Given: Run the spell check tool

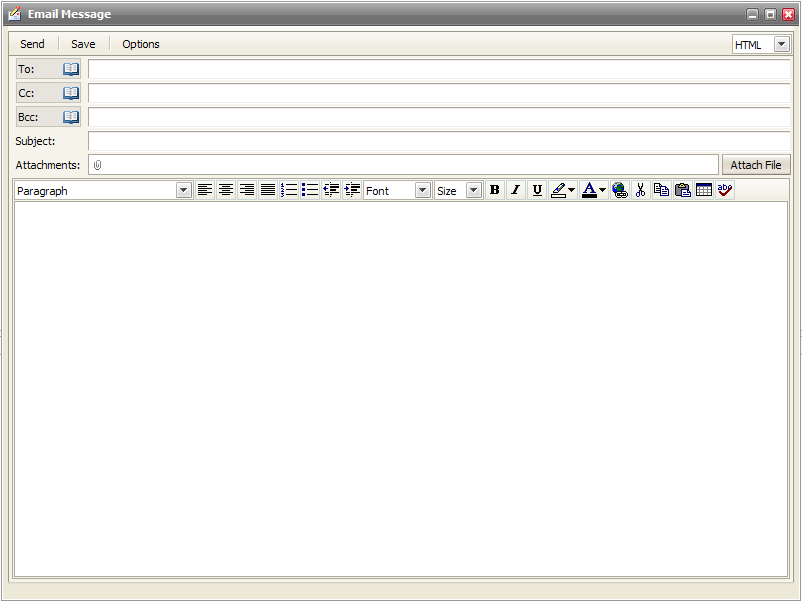Looking at the screenshot, I should click(x=725, y=190).
